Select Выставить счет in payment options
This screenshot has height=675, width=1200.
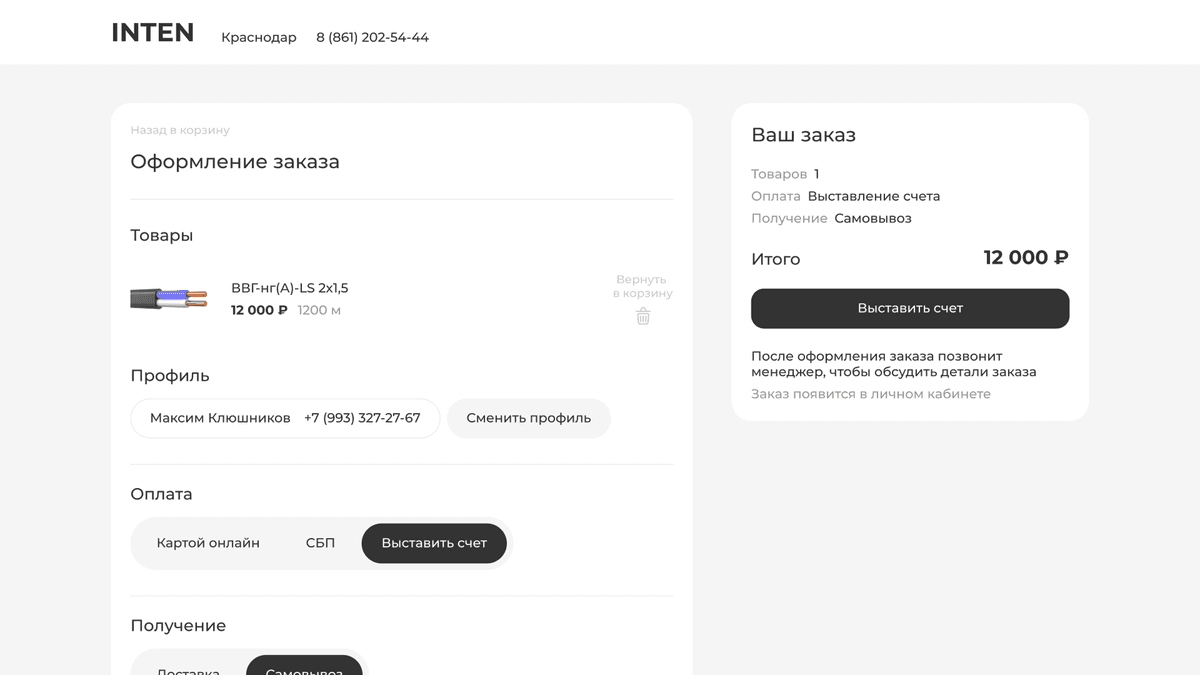coord(434,543)
